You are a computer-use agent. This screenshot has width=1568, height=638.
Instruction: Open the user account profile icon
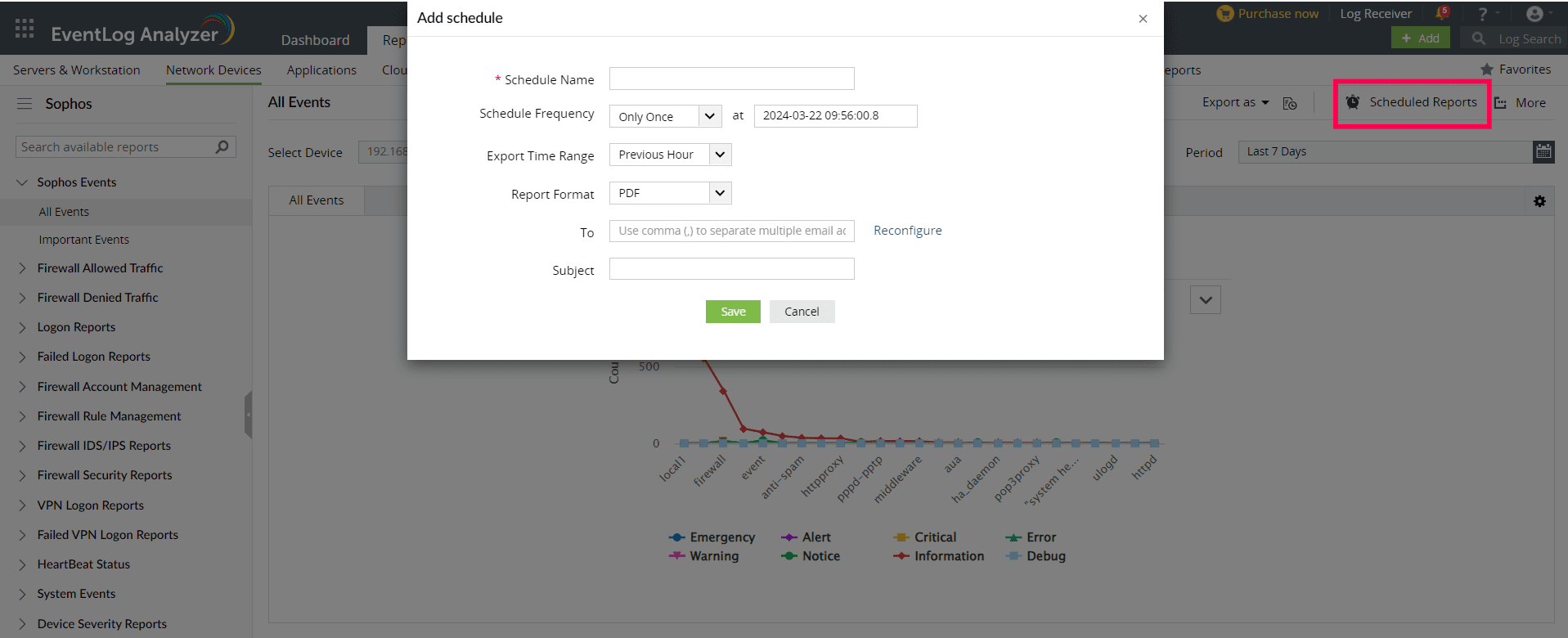point(1534,14)
